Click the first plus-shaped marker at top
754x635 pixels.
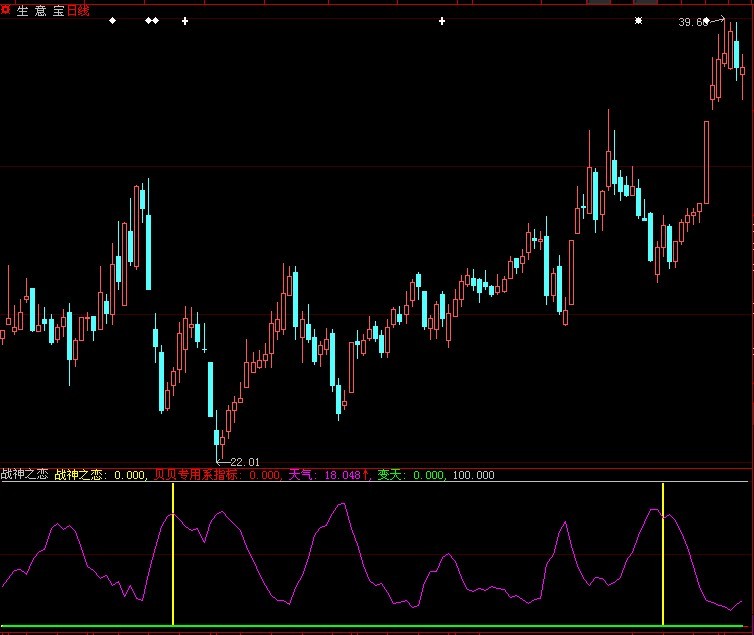(x=185, y=20)
